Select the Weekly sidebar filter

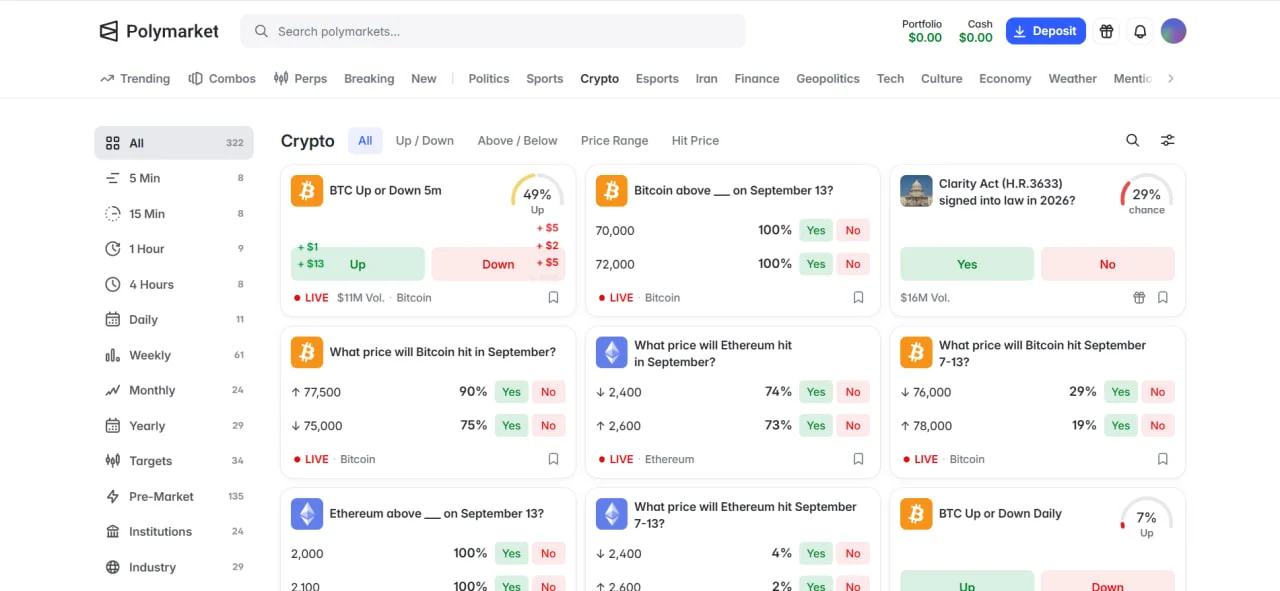(x=174, y=355)
